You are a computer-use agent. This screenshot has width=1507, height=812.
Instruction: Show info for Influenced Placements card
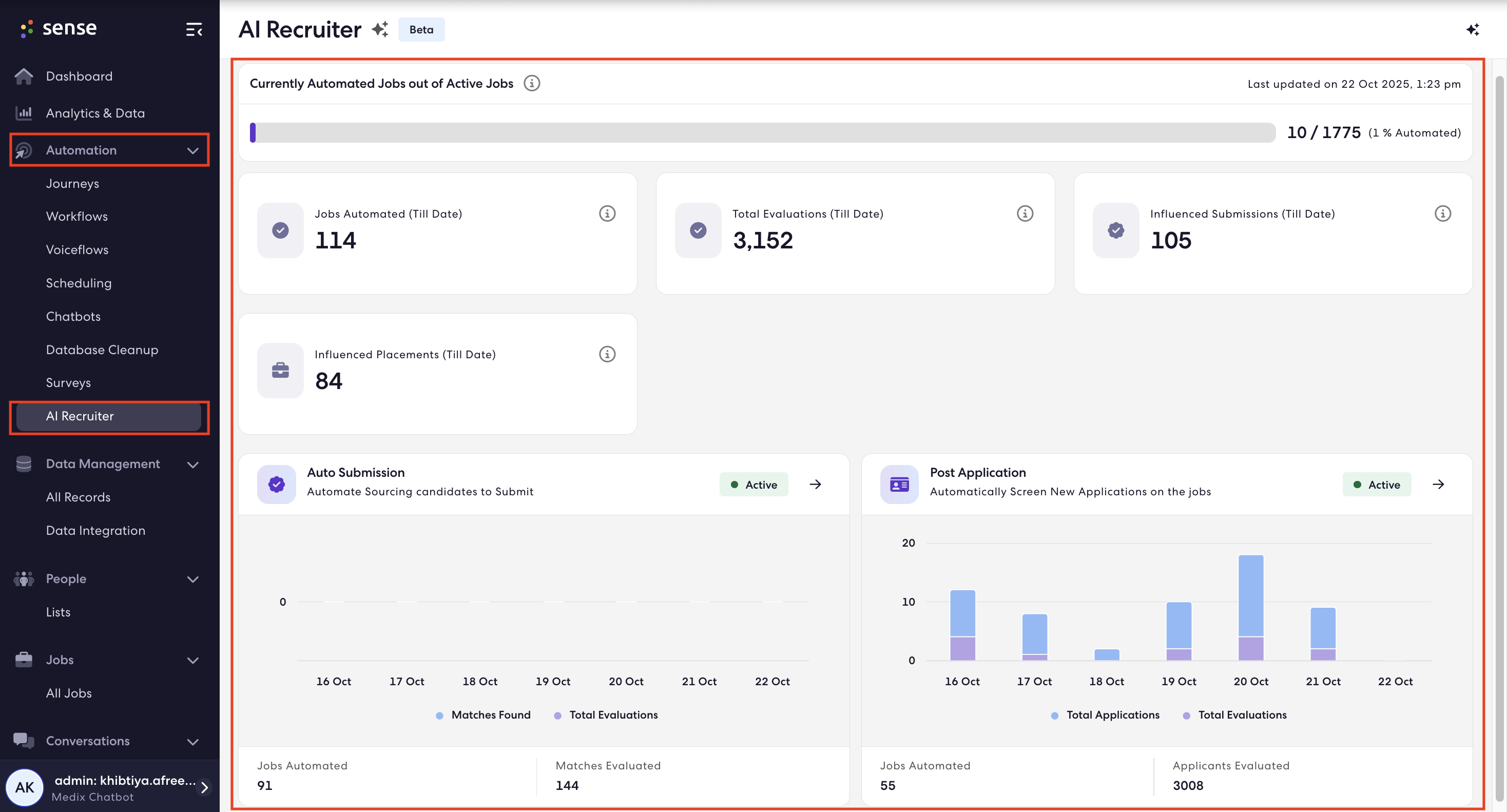(607, 354)
